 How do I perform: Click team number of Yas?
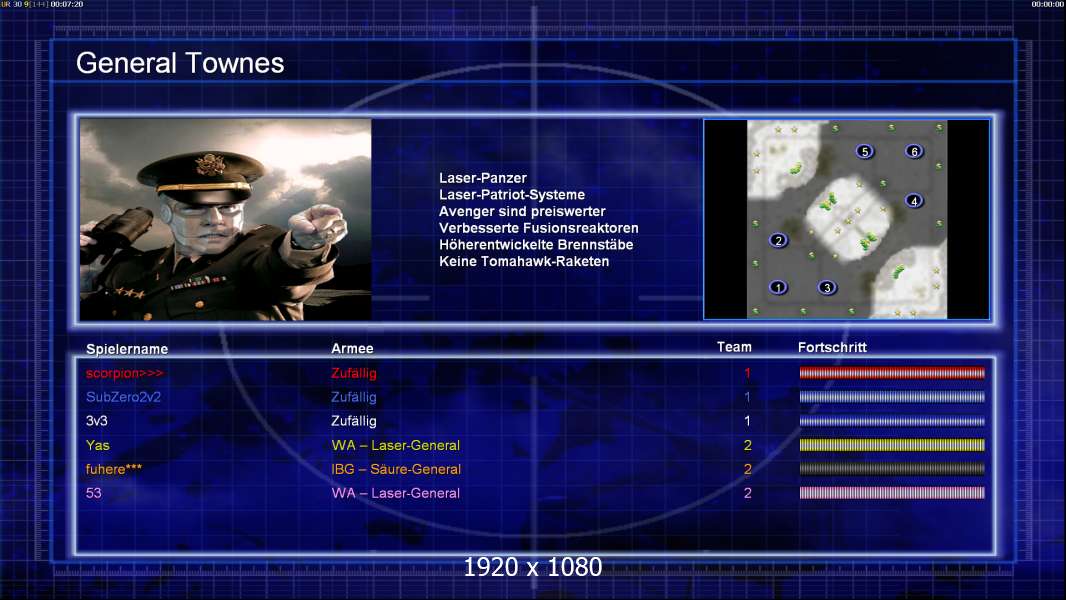(x=747, y=445)
